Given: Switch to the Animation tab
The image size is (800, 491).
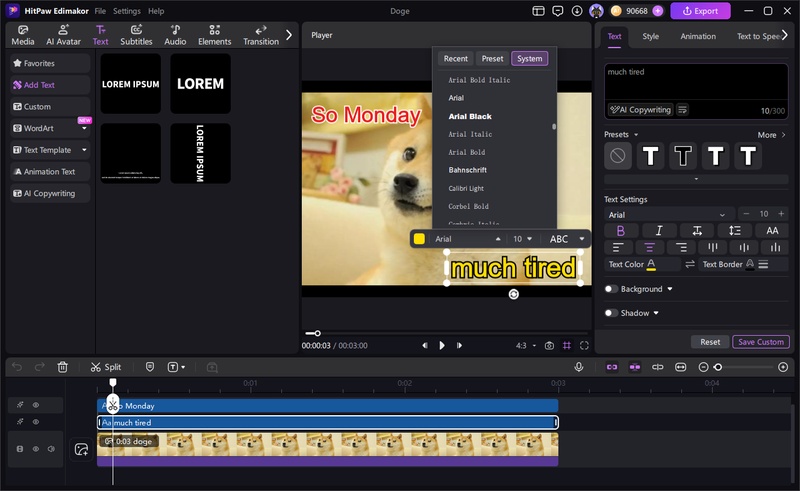Looking at the screenshot, I should (698, 36).
